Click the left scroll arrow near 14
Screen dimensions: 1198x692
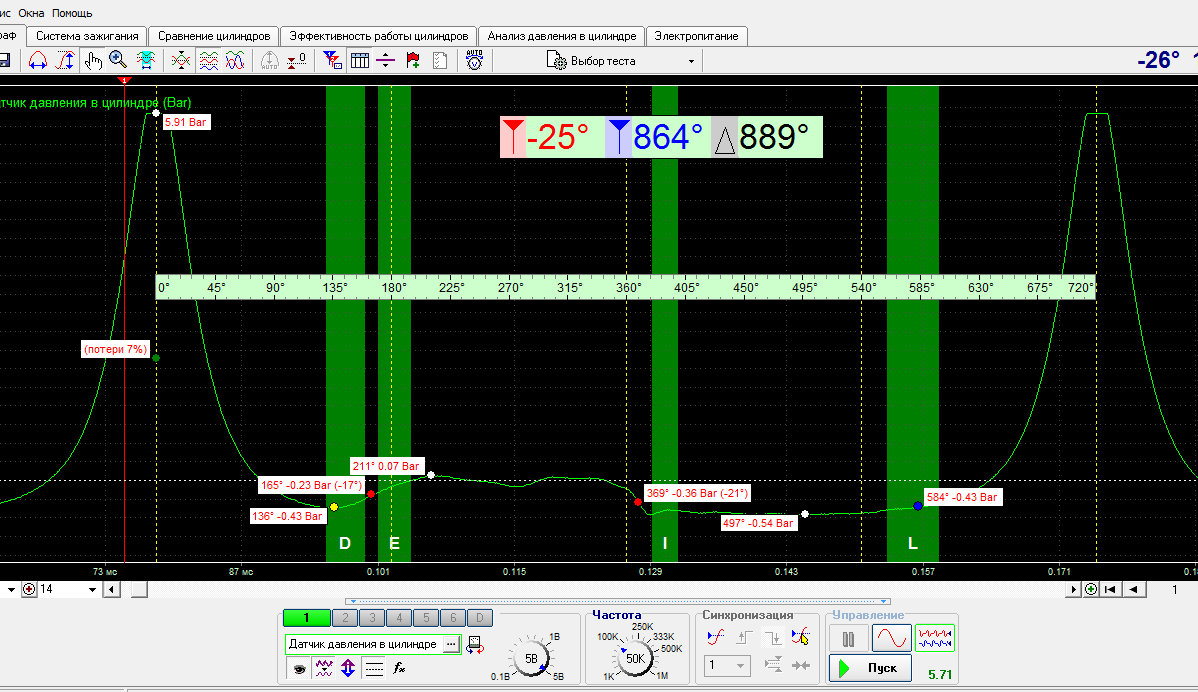click(x=112, y=590)
